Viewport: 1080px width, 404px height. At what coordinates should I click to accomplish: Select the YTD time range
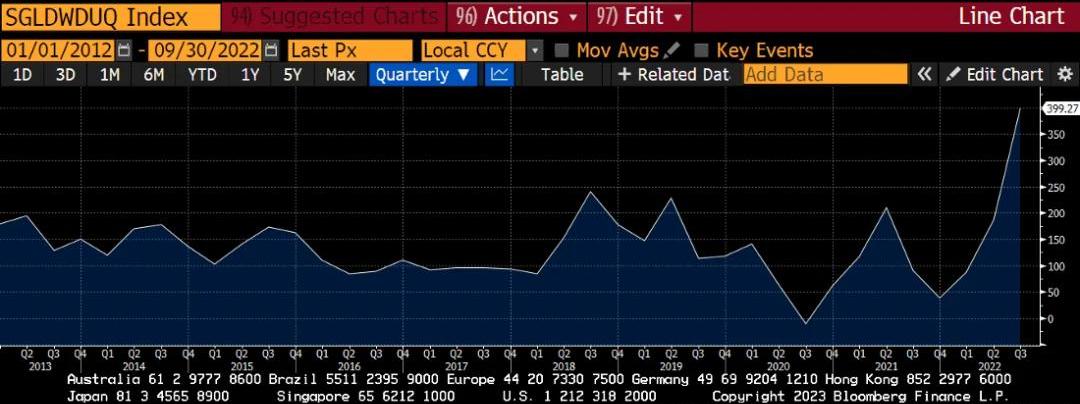point(203,74)
